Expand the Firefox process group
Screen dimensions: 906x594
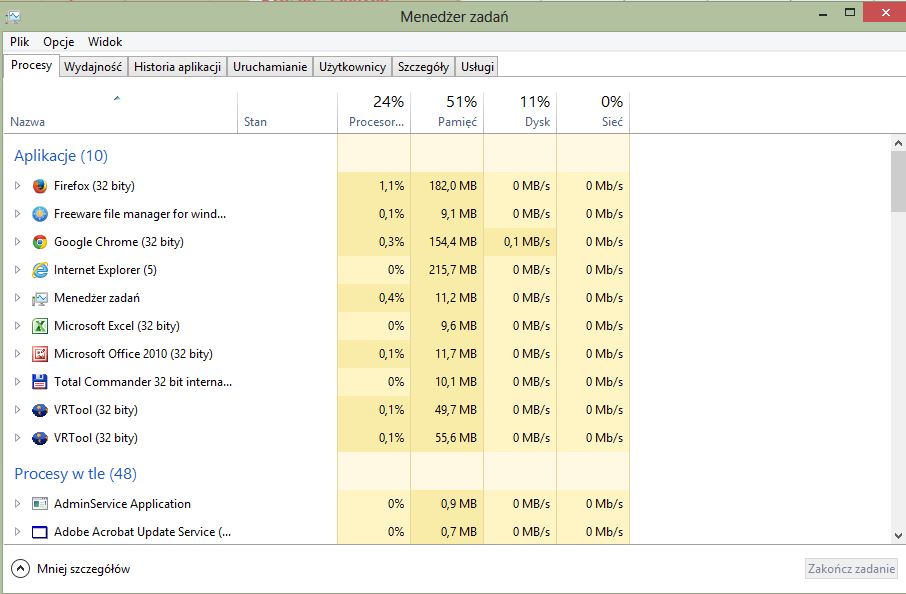click(17, 185)
